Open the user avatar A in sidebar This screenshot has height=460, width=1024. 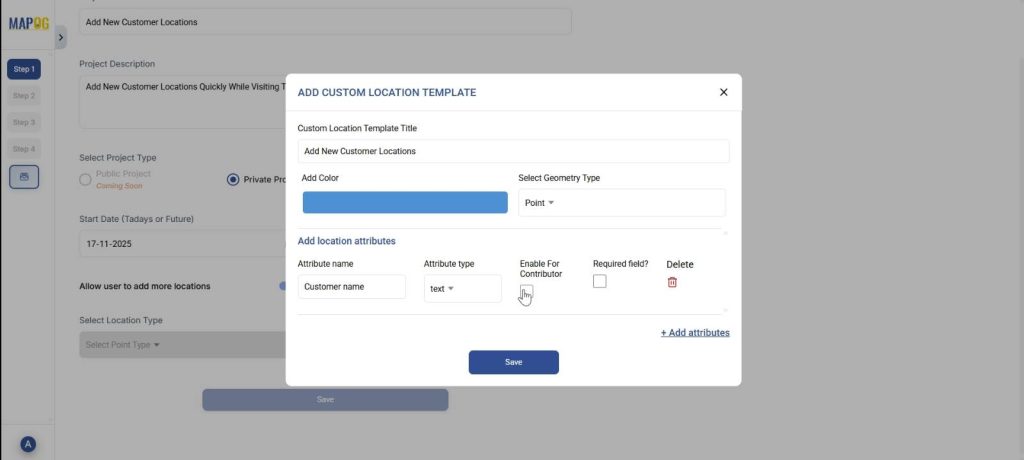click(27, 444)
